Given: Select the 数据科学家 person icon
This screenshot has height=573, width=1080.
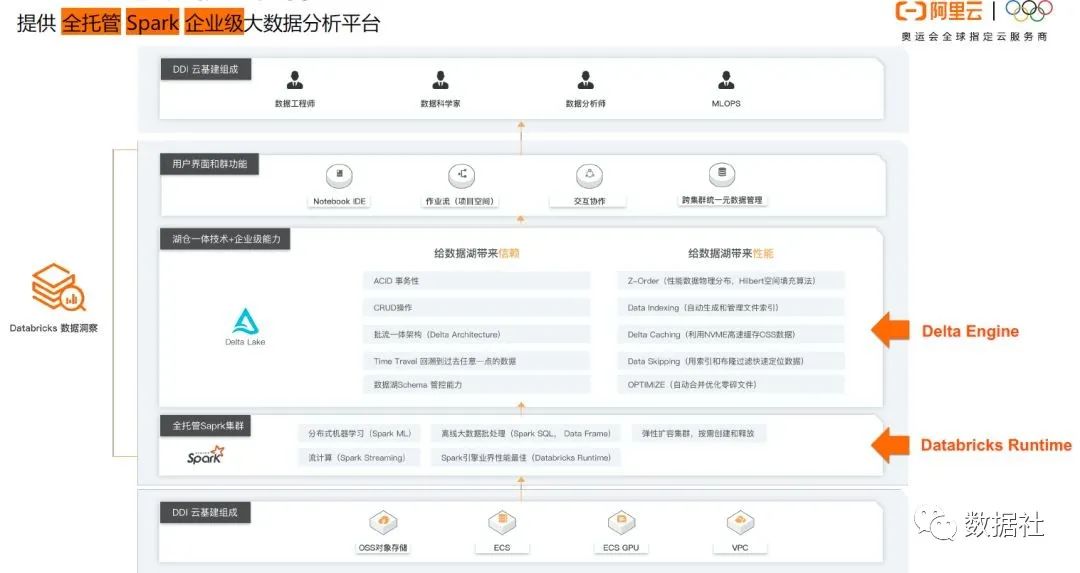Looking at the screenshot, I should (x=440, y=80).
